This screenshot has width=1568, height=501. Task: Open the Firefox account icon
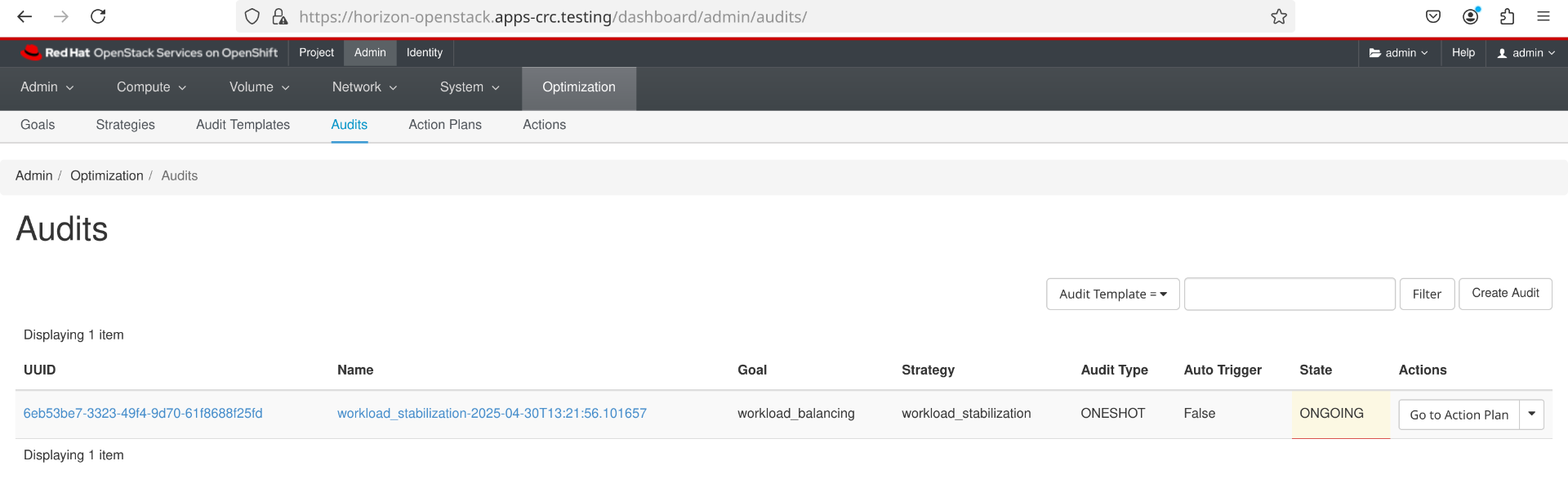pyautogui.click(x=1471, y=16)
